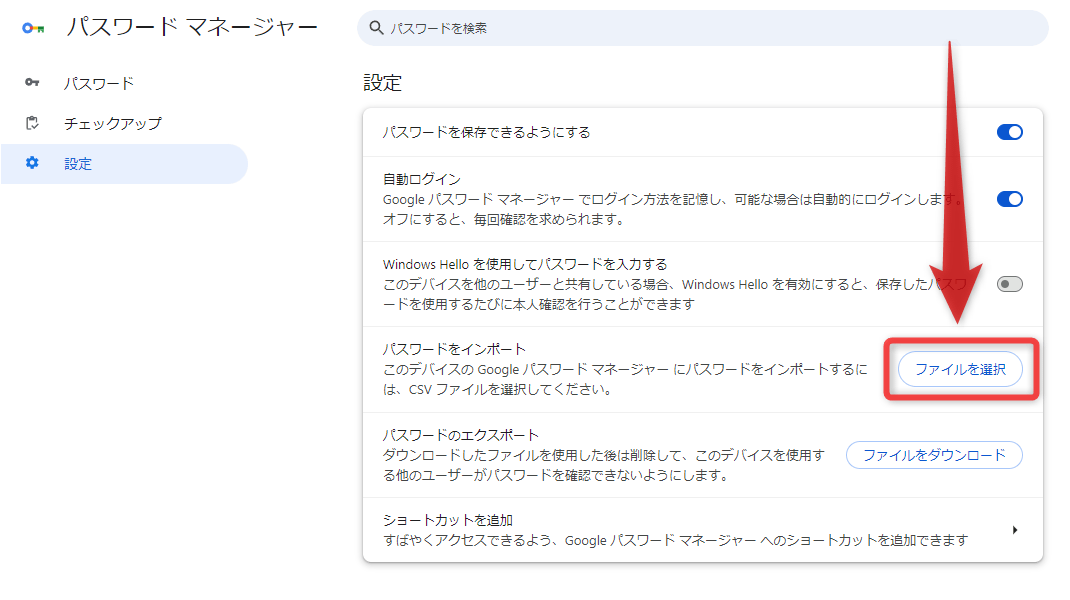Click the search magnifier icon

[376, 28]
